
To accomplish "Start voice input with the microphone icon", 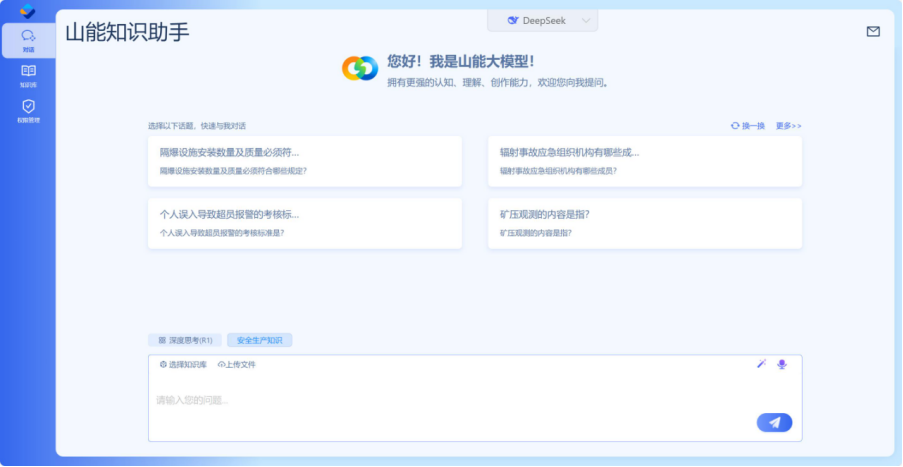I will click(x=781, y=364).
